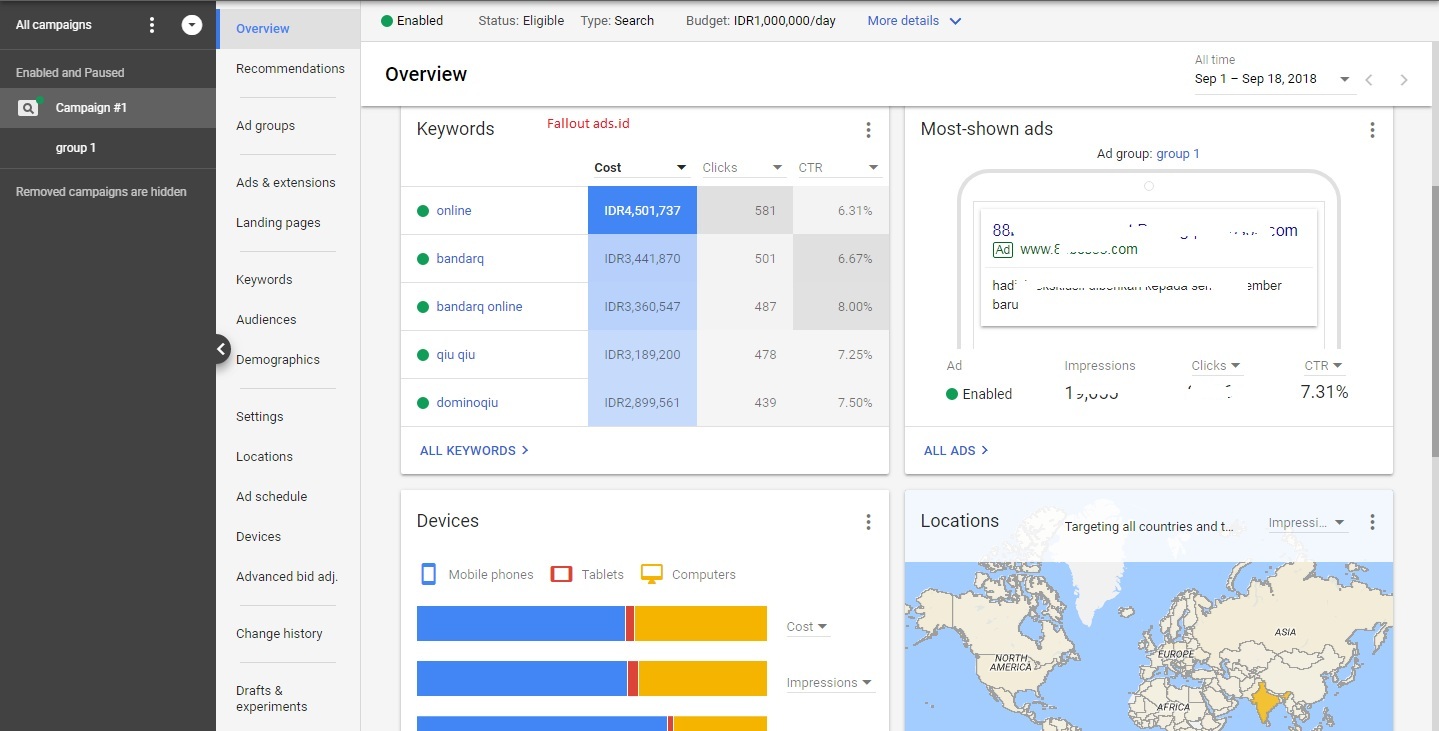
Task: Click the Tablets legend icon
Action: tap(562, 574)
